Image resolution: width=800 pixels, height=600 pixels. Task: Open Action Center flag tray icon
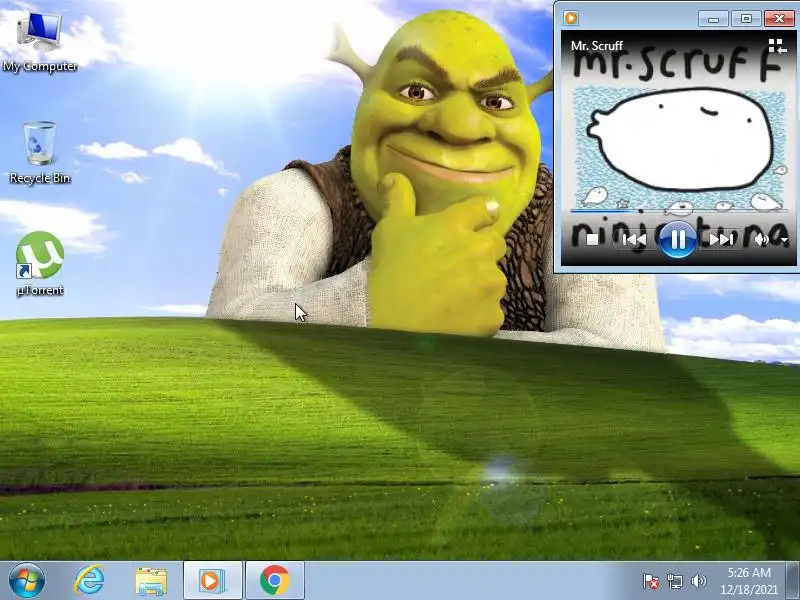(650, 581)
